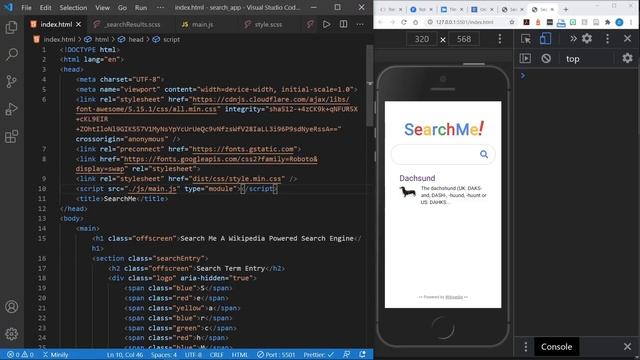
Task: Open the Go menu
Action: tap(122, 7)
